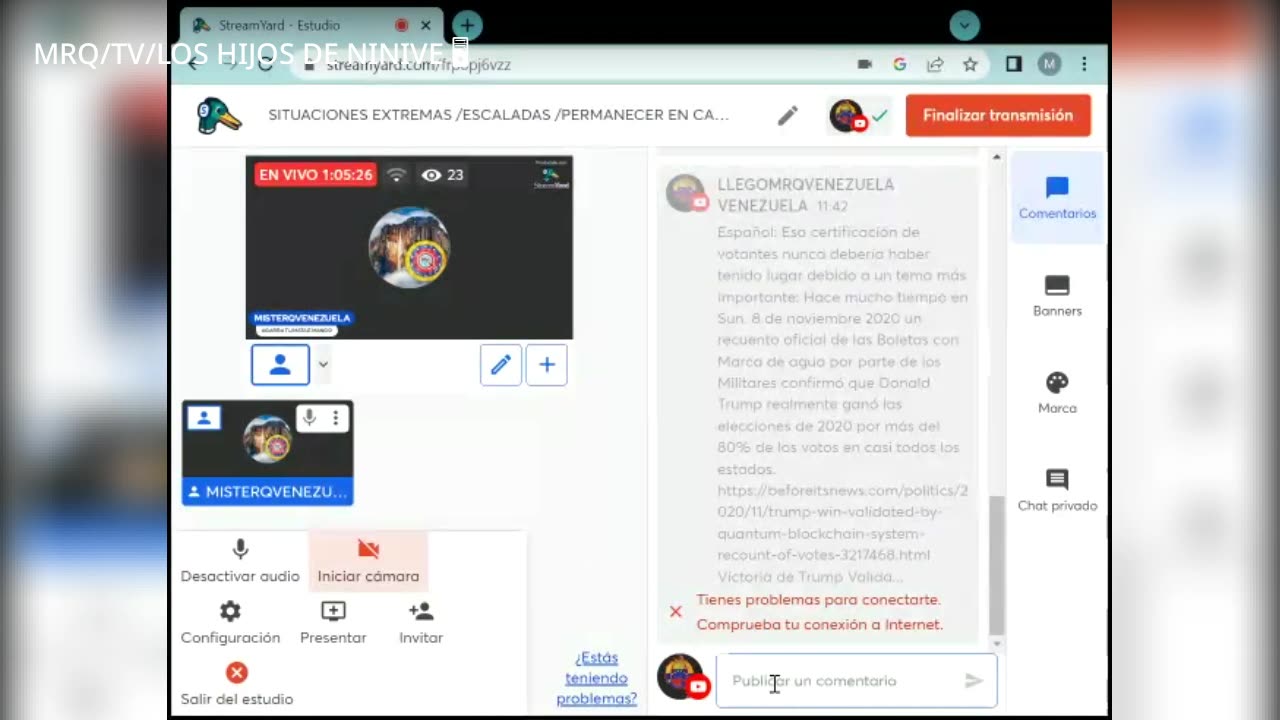
Task: Open a new browser tab
Action: tap(467, 26)
